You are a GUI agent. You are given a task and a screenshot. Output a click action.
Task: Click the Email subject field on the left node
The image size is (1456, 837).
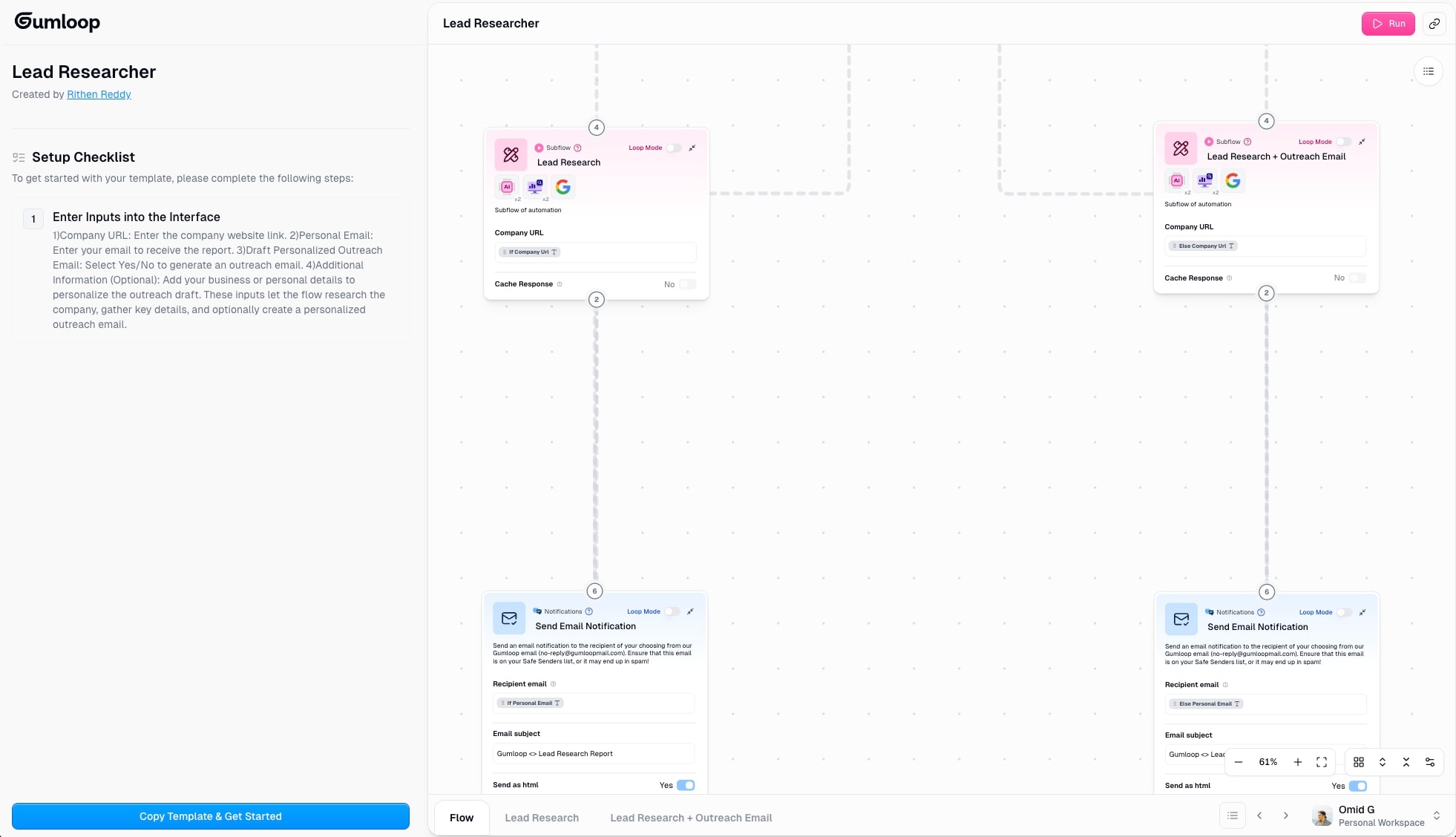[x=593, y=754]
